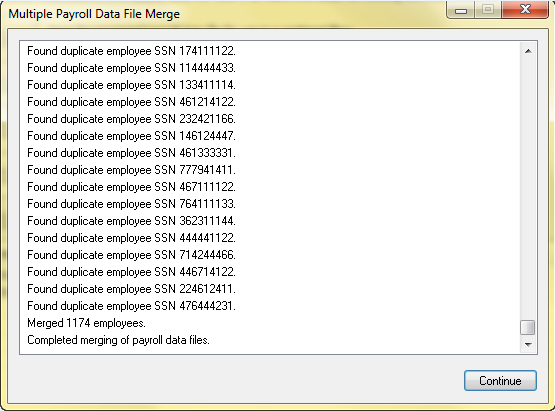Click the scrollbar thumb handle
The image size is (555, 411).
point(528,327)
